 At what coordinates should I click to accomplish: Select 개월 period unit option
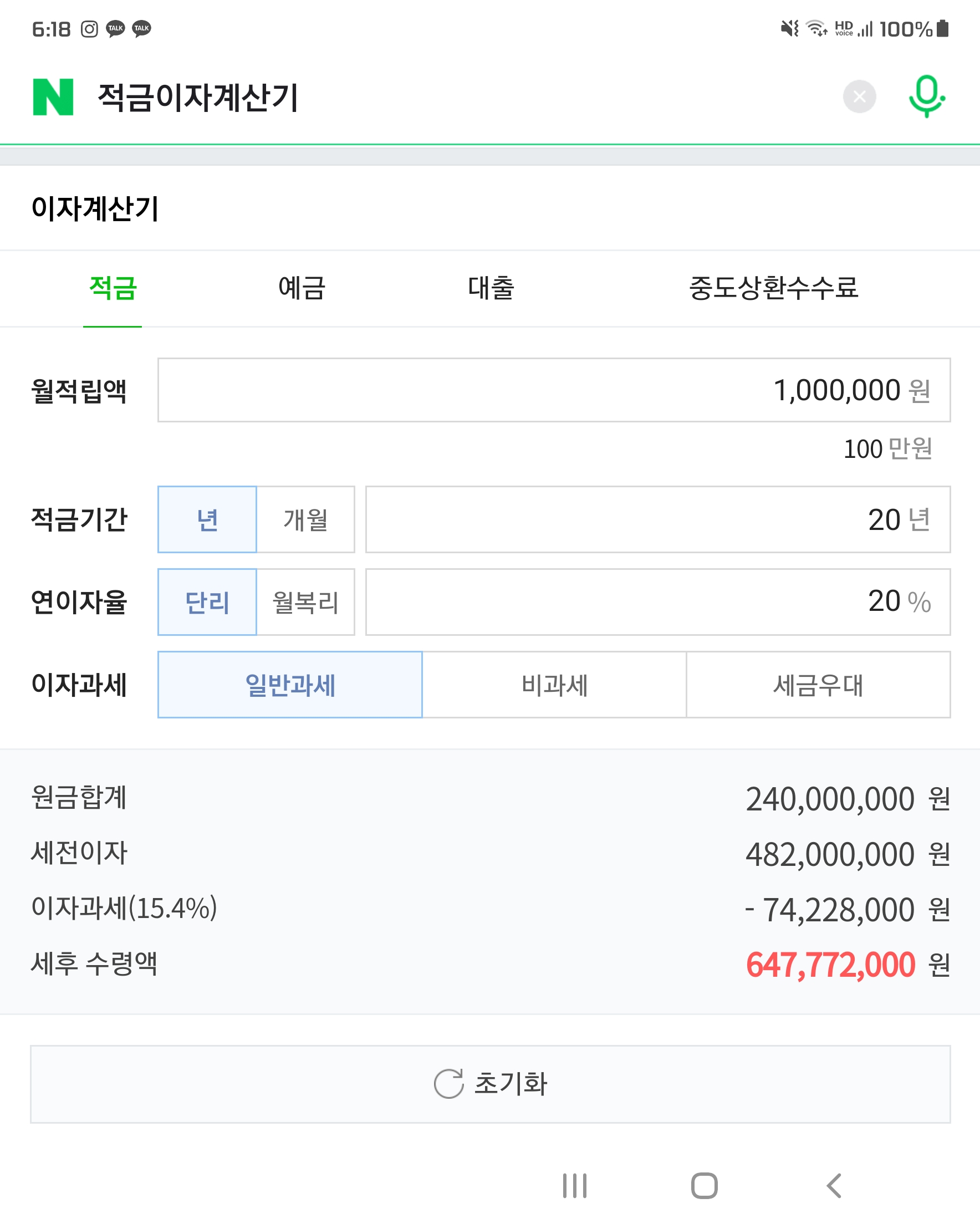coord(305,519)
